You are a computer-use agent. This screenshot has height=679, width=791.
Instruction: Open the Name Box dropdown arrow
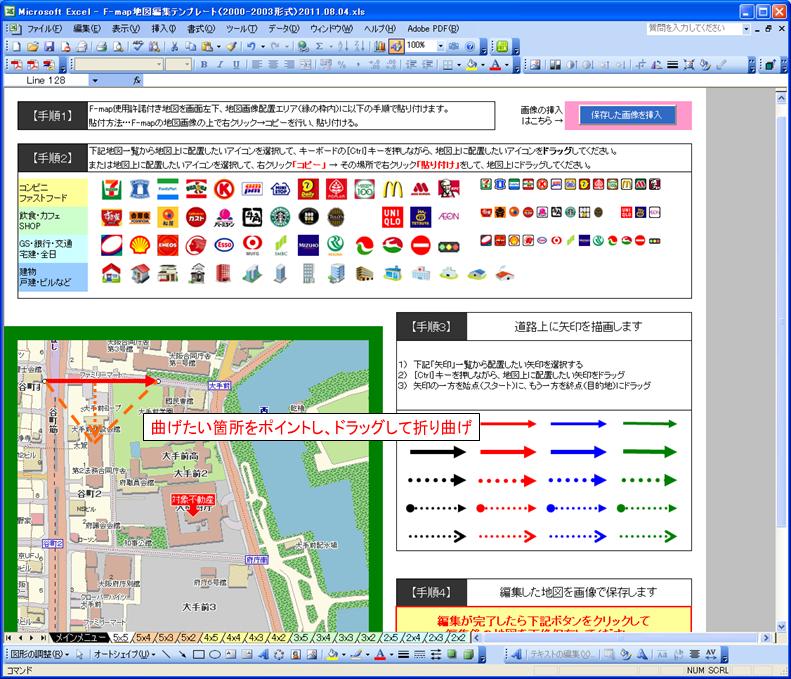click(x=95, y=80)
